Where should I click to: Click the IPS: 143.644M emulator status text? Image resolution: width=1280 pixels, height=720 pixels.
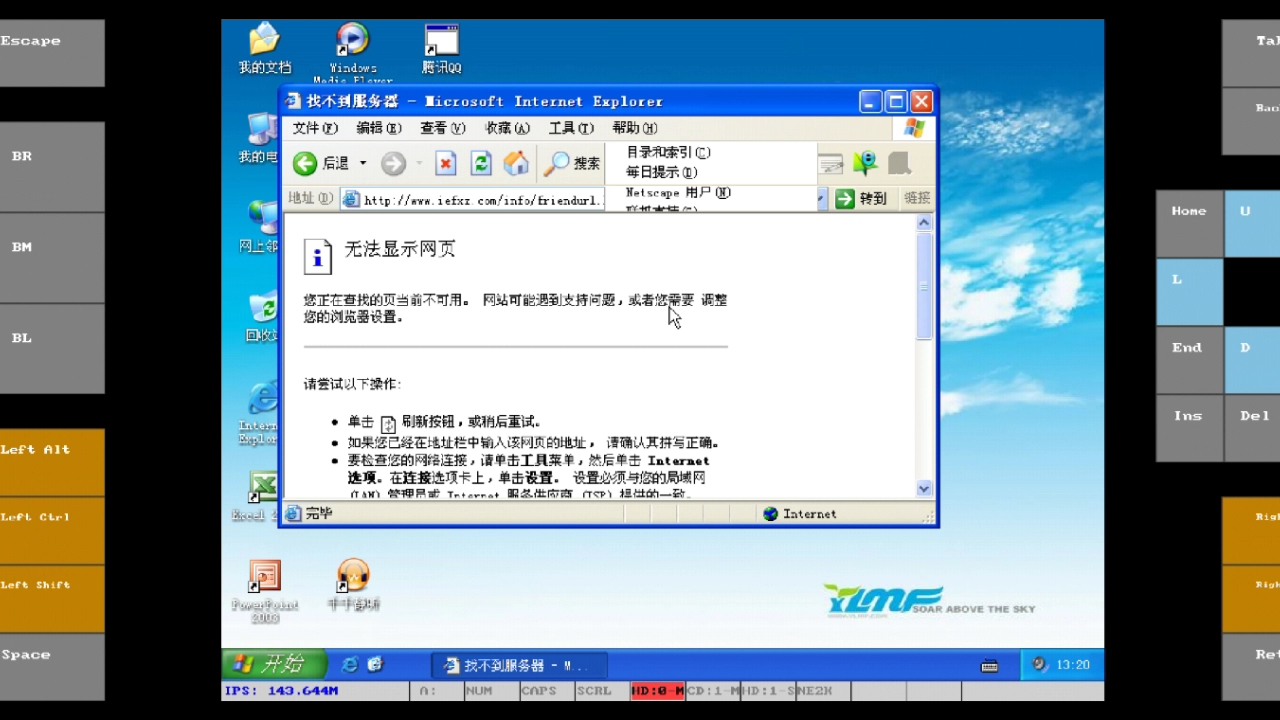click(x=281, y=691)
